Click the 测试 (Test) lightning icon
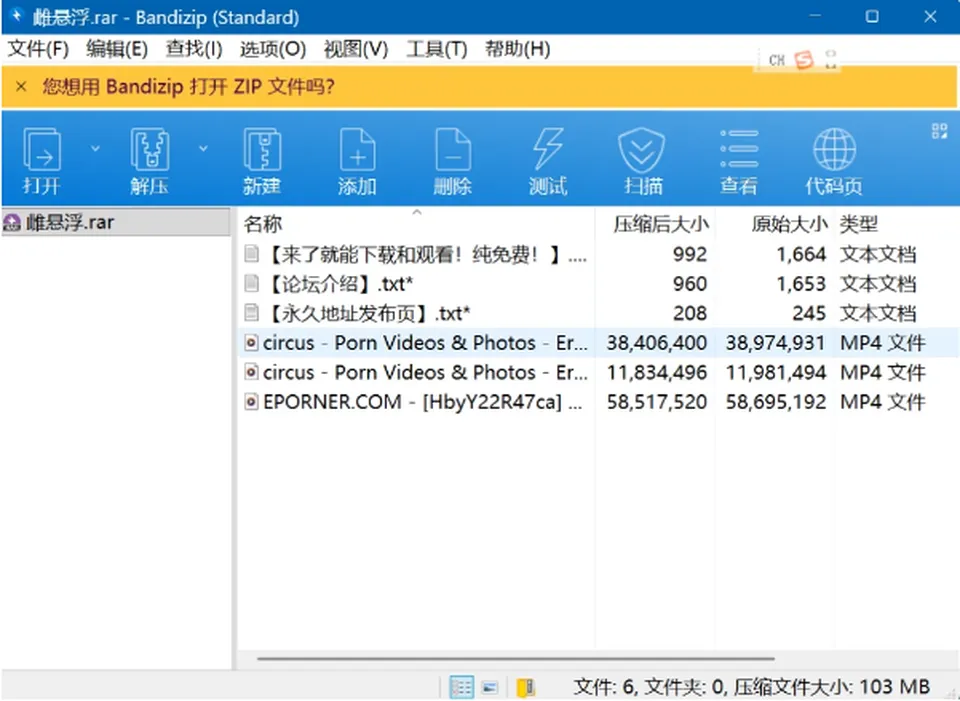 point(548,160)
